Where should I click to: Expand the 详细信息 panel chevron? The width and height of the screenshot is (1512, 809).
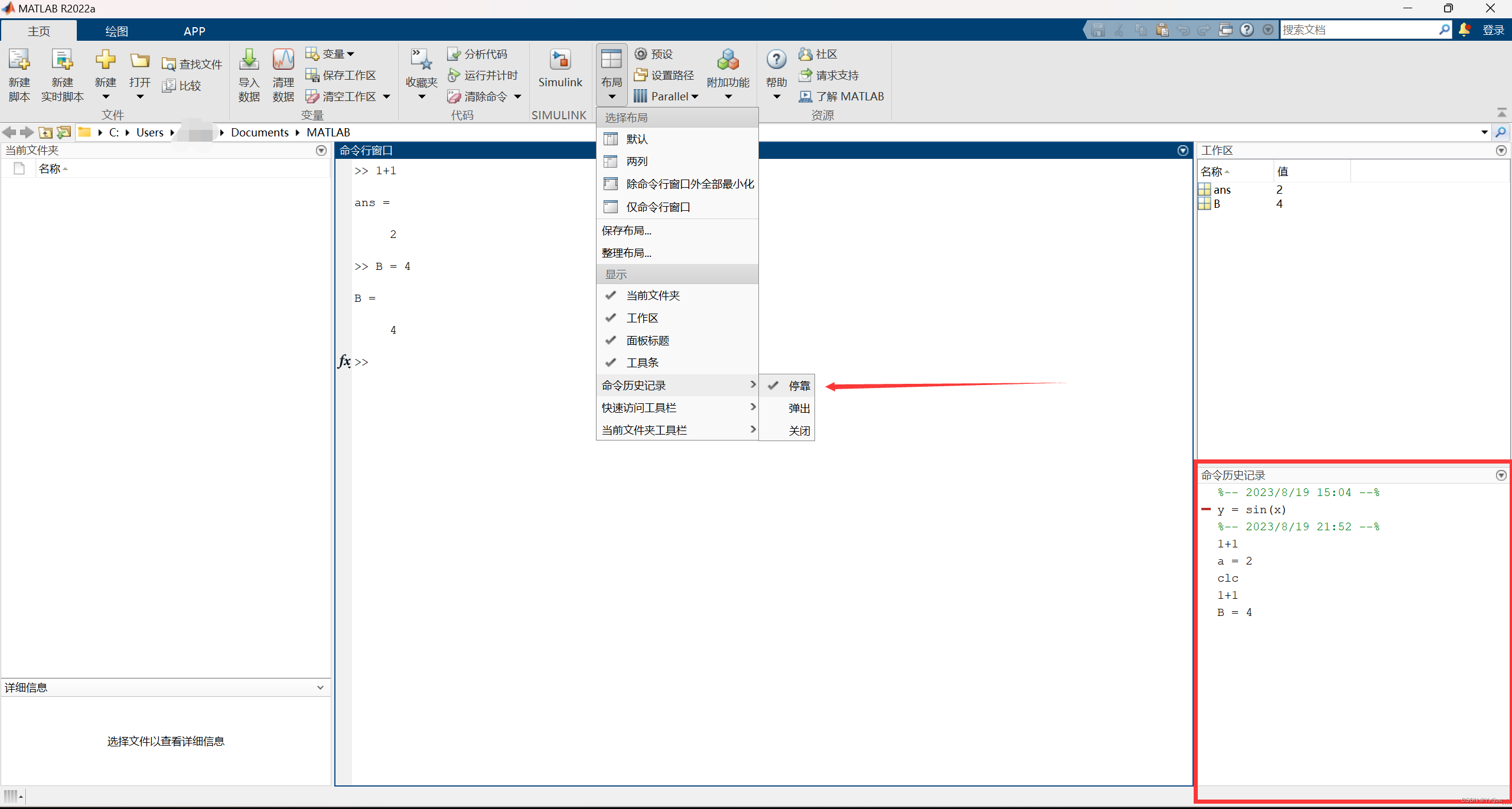320,687
